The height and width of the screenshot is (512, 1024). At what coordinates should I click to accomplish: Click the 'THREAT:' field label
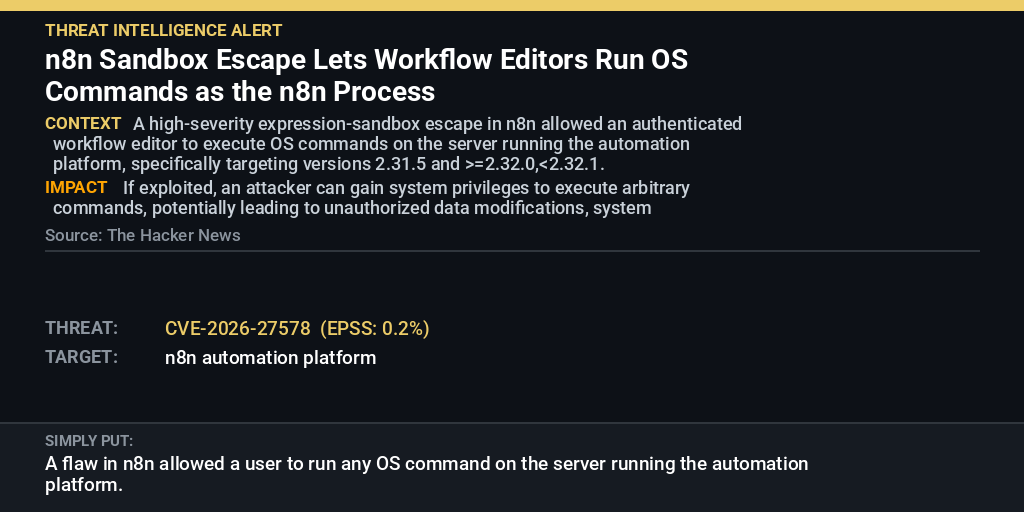[x=82, y=328]
